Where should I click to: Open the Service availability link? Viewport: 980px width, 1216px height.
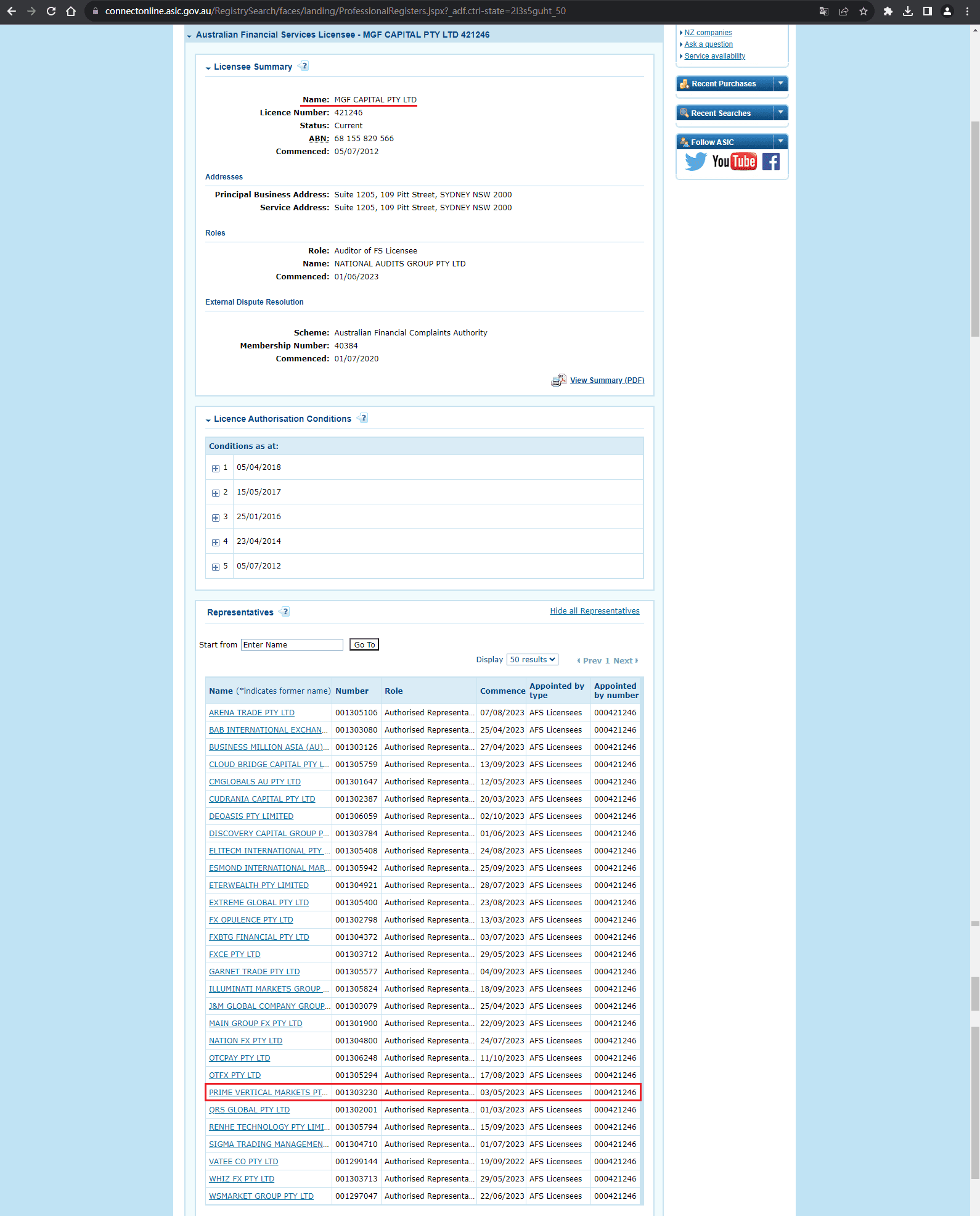(x=715, y=56)
